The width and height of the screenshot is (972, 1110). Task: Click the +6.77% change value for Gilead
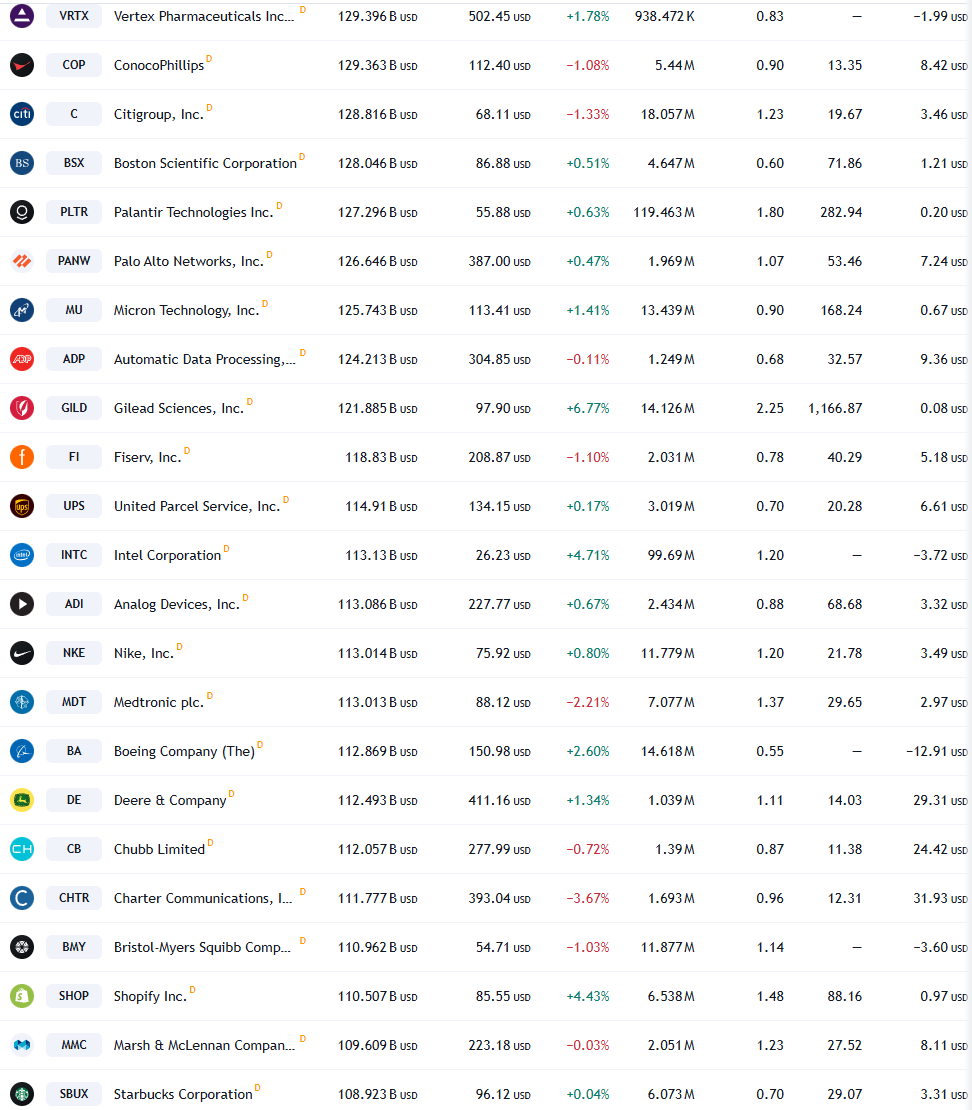click(x=588, y=408)
